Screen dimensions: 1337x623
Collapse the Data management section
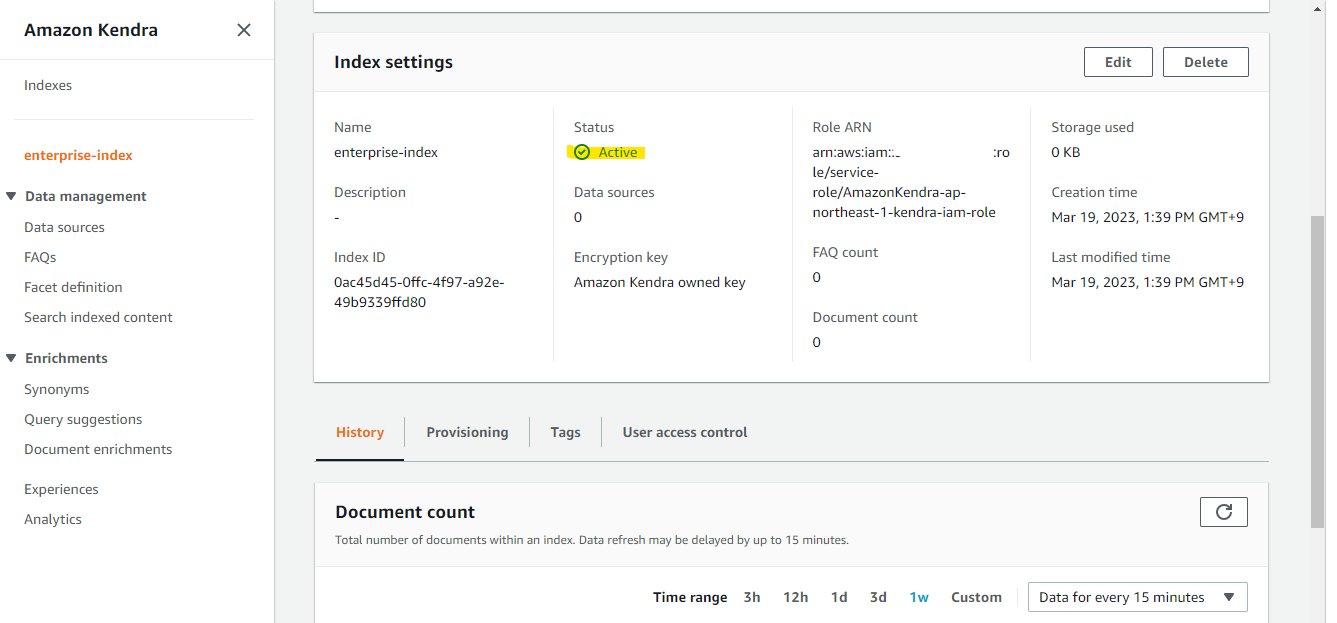tap(10, 196)
